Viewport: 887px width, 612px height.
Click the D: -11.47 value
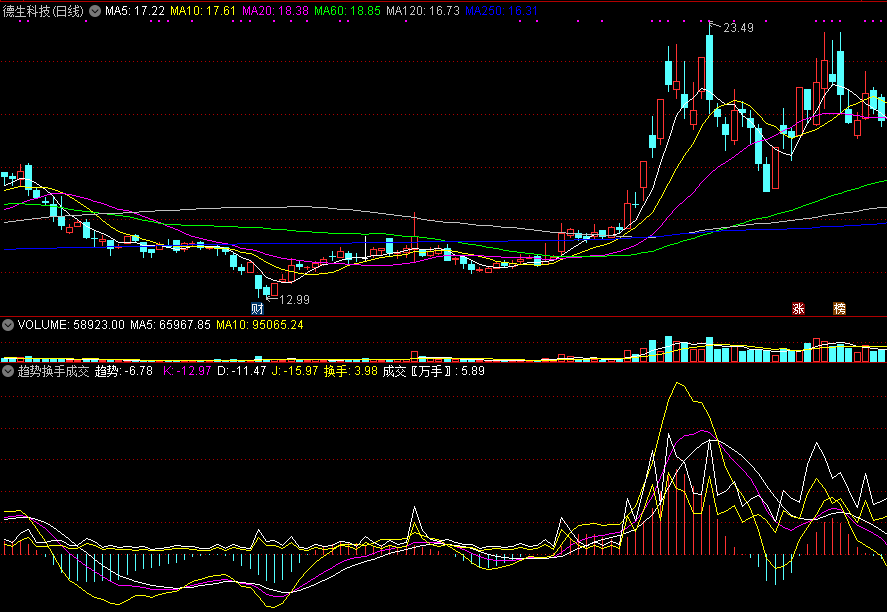[x=242, y=371]
